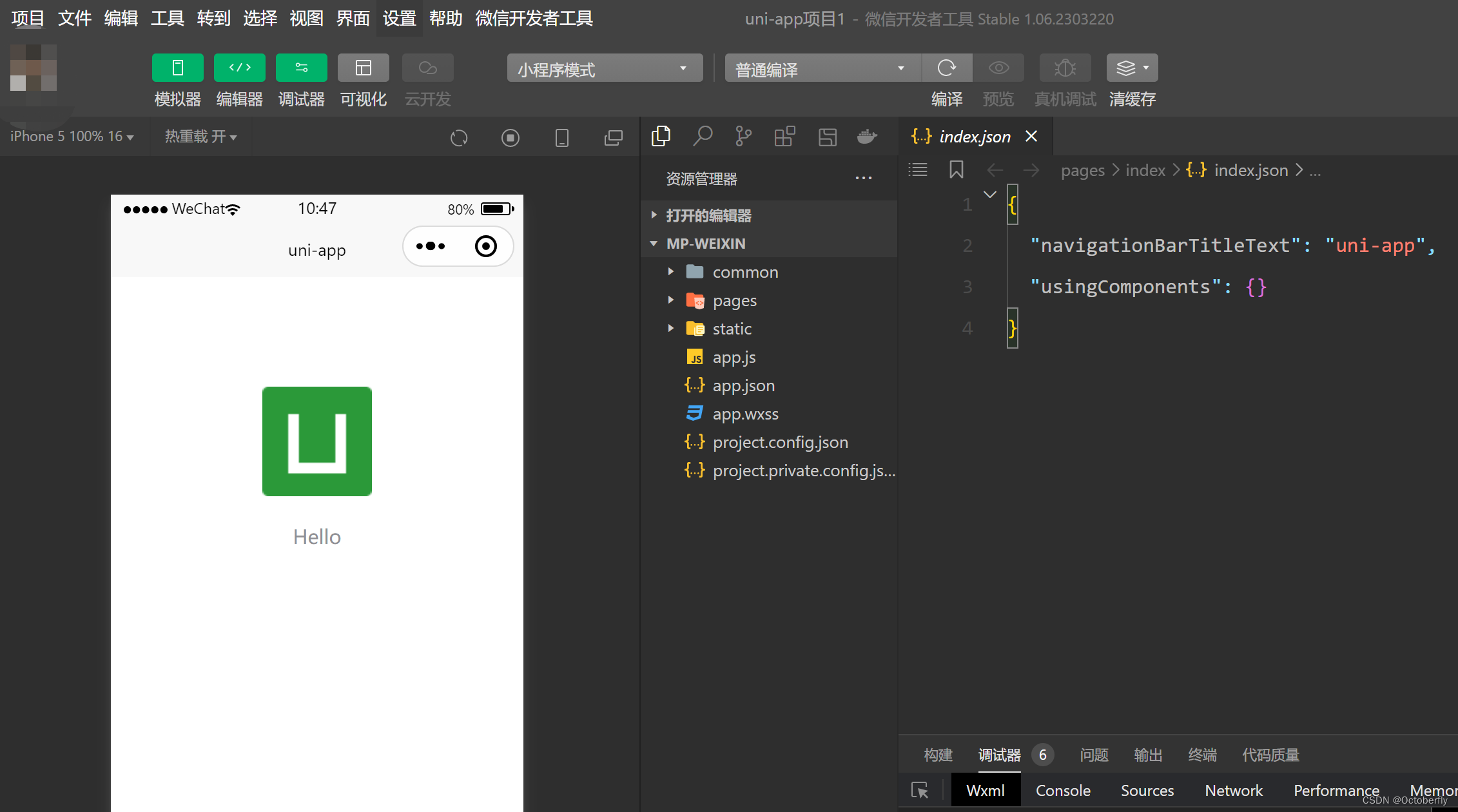Viewport: 1458px width, 812px height.
Task: Open the source control branch icon
Action: tap(743, 137)
